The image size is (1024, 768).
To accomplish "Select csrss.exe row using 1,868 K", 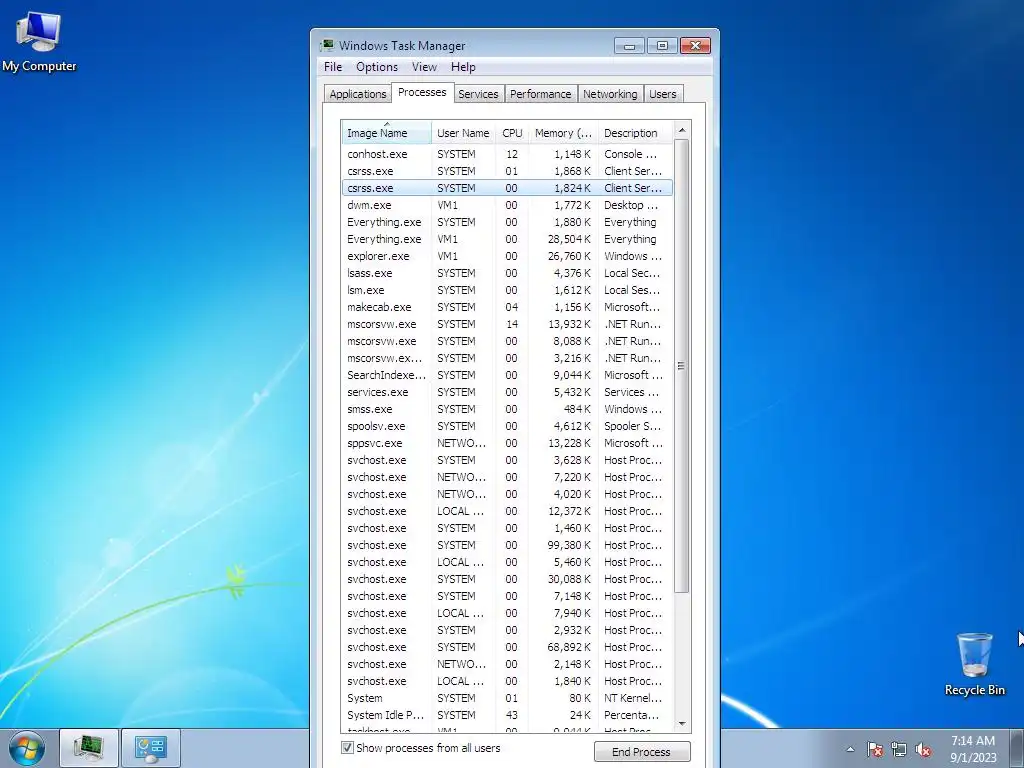I will (507, 171).
